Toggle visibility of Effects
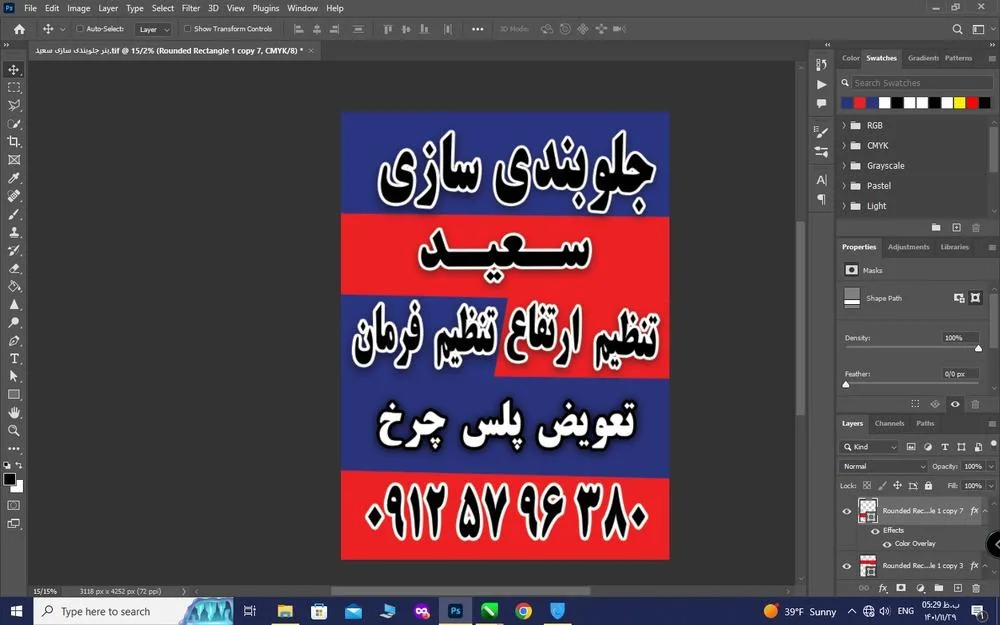Viewport: 1000px width, 625px height. [x=875, y=531]
